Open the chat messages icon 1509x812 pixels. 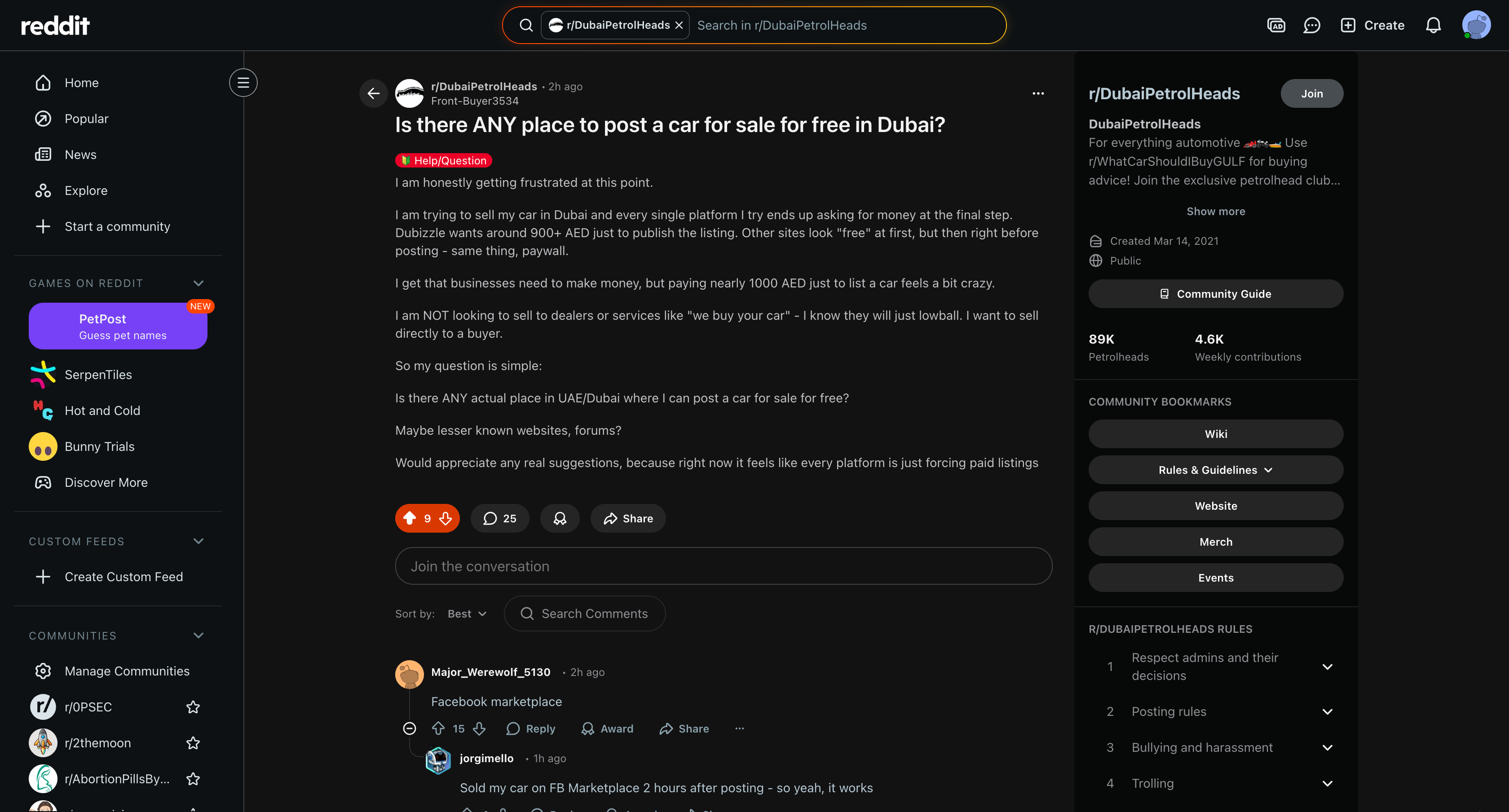coord(1311,25)
